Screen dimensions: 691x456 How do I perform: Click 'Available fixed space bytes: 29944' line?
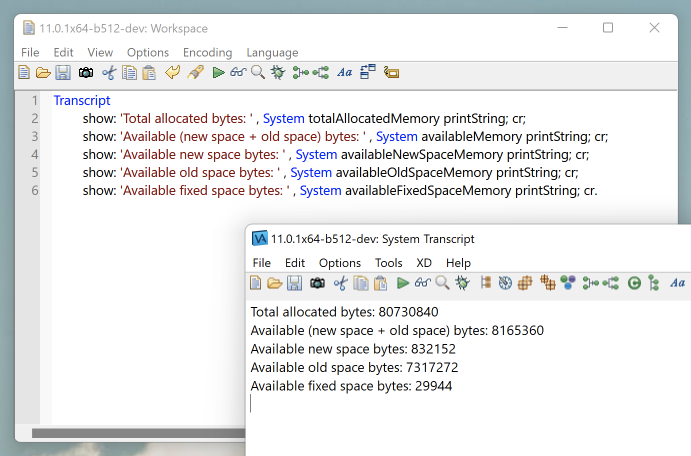[351, 386]
